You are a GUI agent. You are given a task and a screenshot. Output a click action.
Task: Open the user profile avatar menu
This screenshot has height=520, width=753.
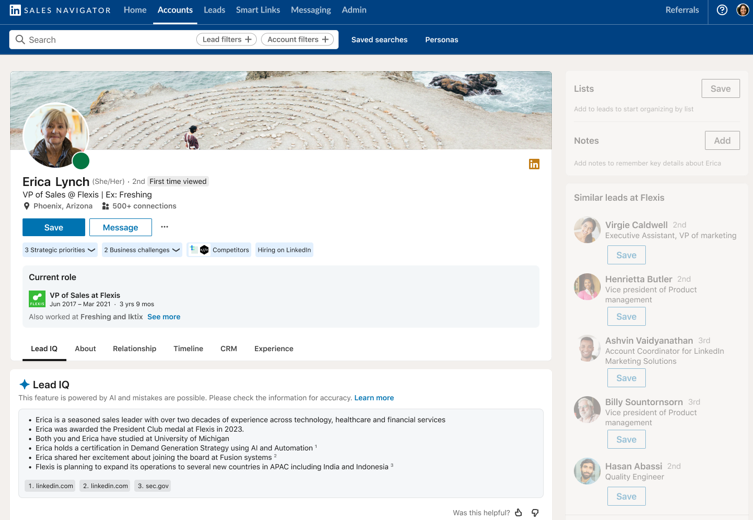pos(742,10)
